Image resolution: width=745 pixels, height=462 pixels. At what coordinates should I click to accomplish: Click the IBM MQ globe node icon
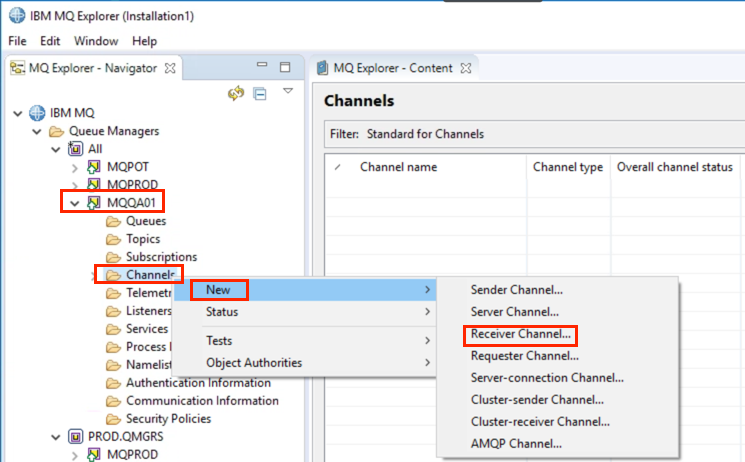(37, 113)
